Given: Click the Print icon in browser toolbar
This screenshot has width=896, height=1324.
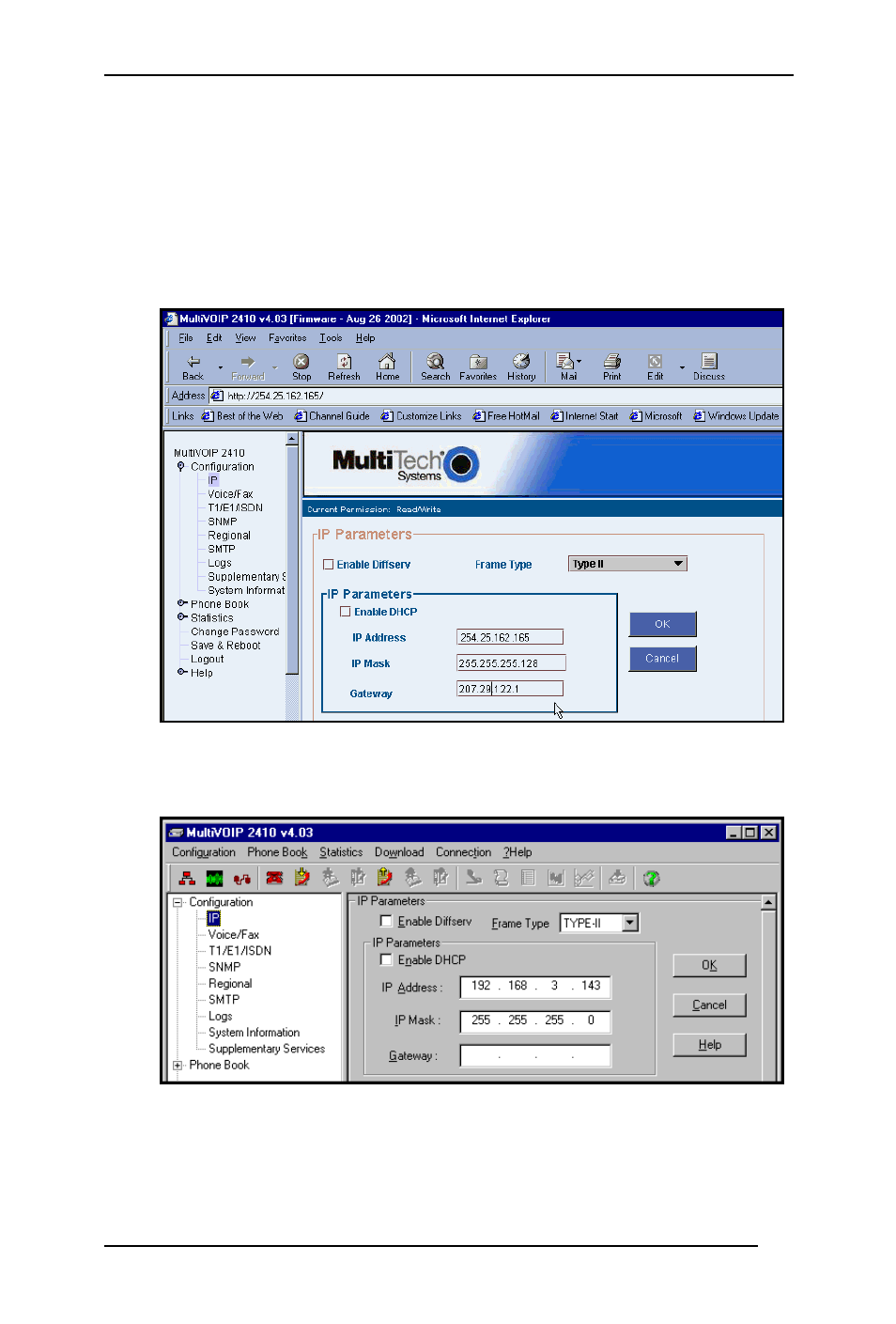Looking at the screenshot, I should (612, 362).
